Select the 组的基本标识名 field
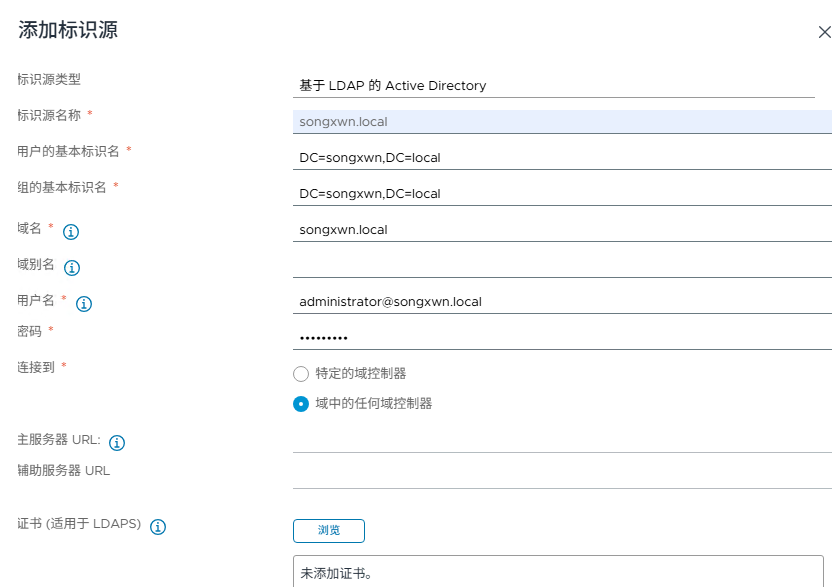This screenshot has height=587, width=839. [550, 193]
